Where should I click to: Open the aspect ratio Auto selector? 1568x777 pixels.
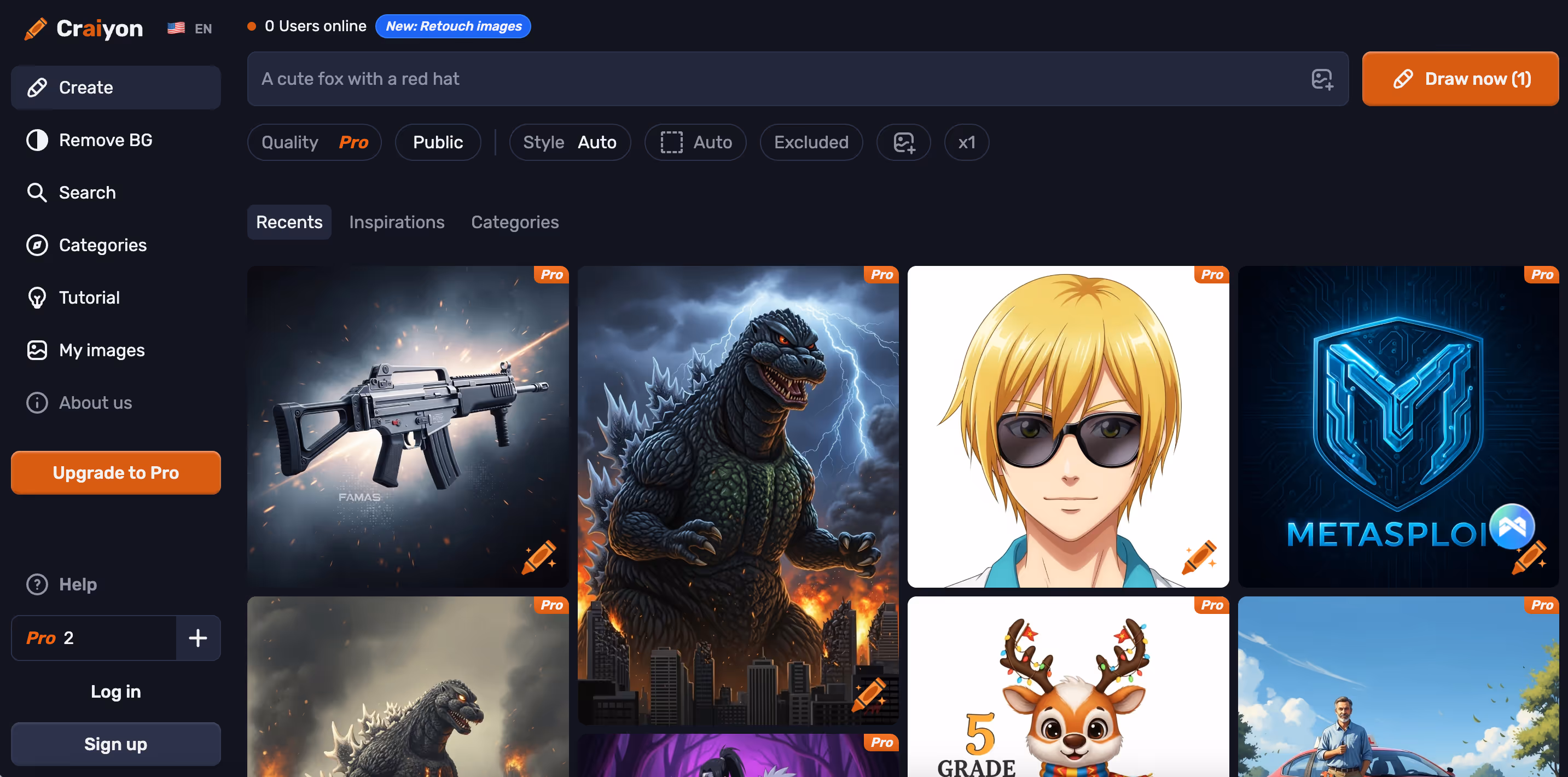[x=695, y=142]
